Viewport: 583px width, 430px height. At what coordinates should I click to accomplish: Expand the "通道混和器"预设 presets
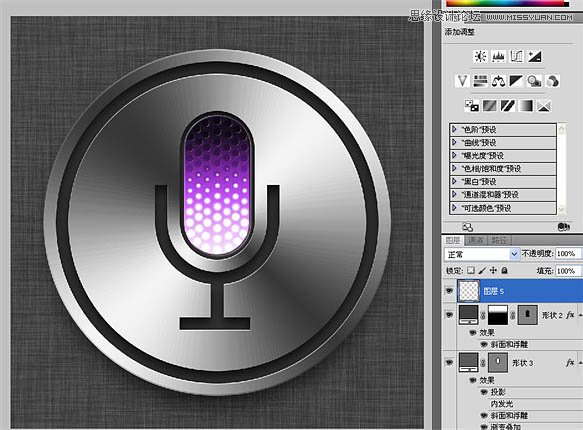coord(454,194)
